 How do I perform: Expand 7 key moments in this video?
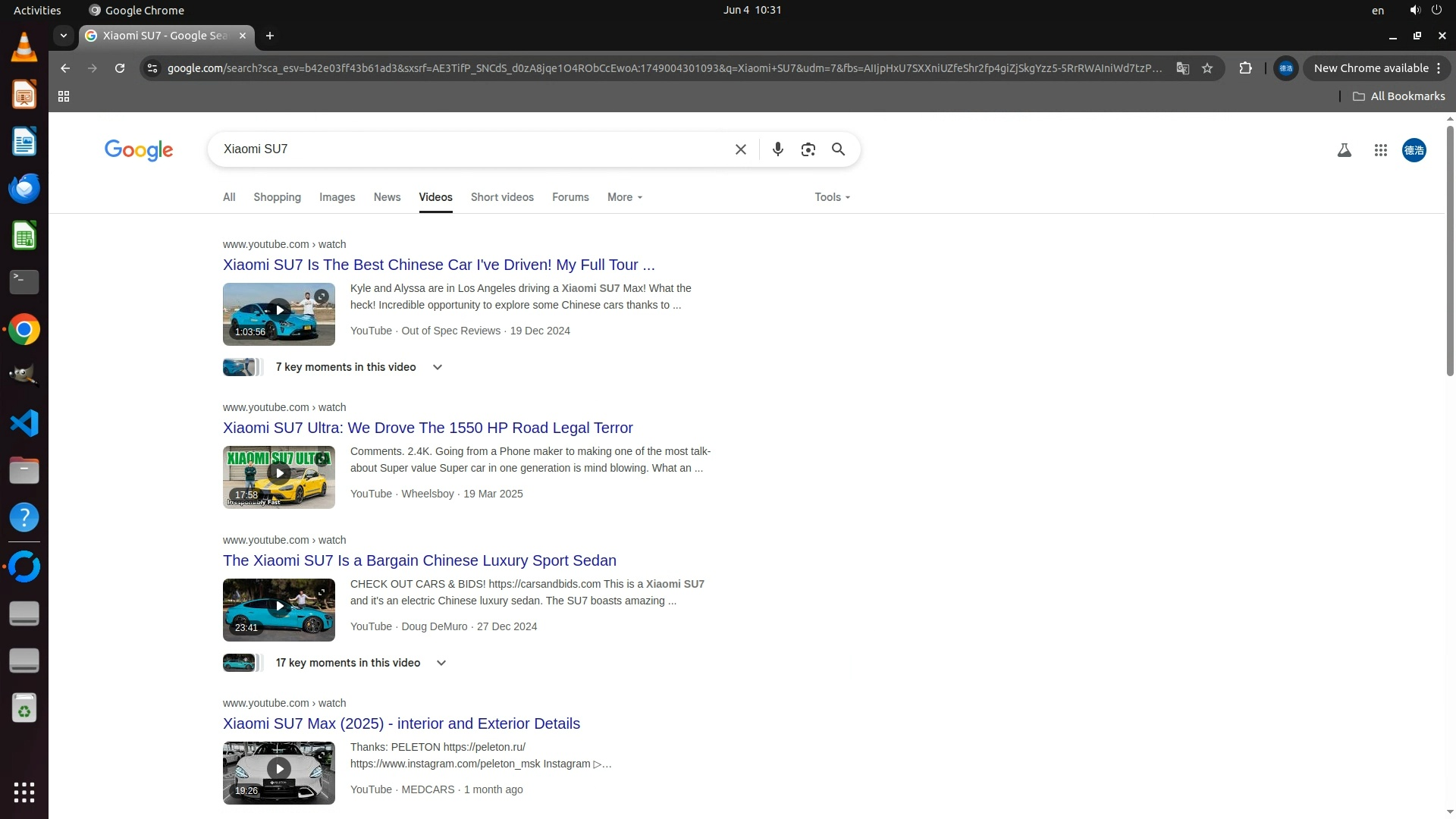coord(437,367)
